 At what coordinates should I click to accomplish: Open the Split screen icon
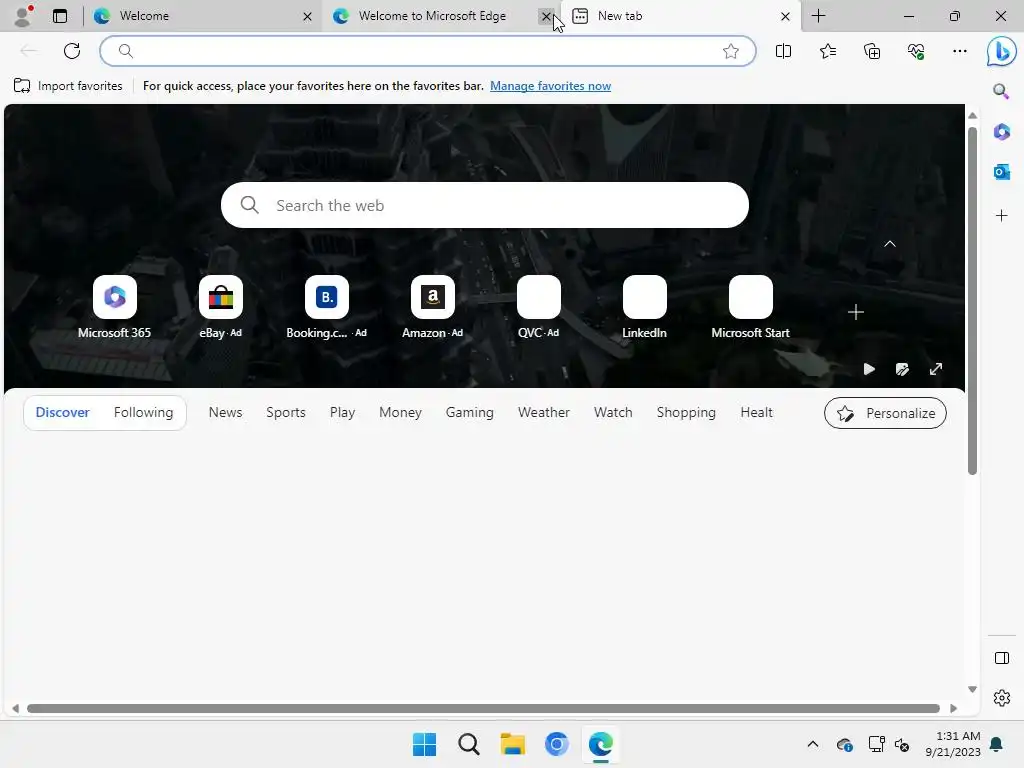tap(783, 51)
